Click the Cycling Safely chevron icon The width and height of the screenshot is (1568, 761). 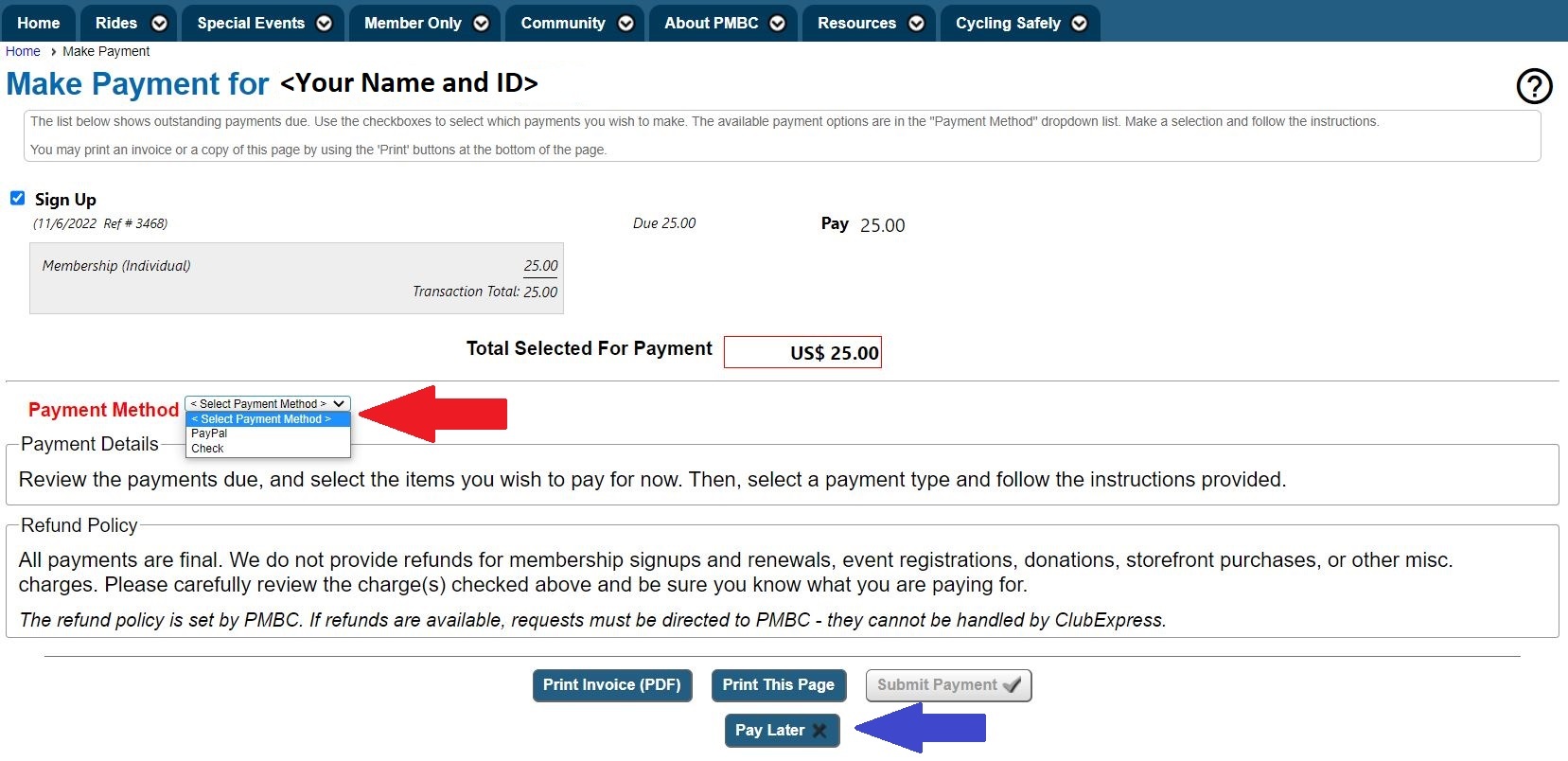pyautogui.click(x=1079, y=23)
